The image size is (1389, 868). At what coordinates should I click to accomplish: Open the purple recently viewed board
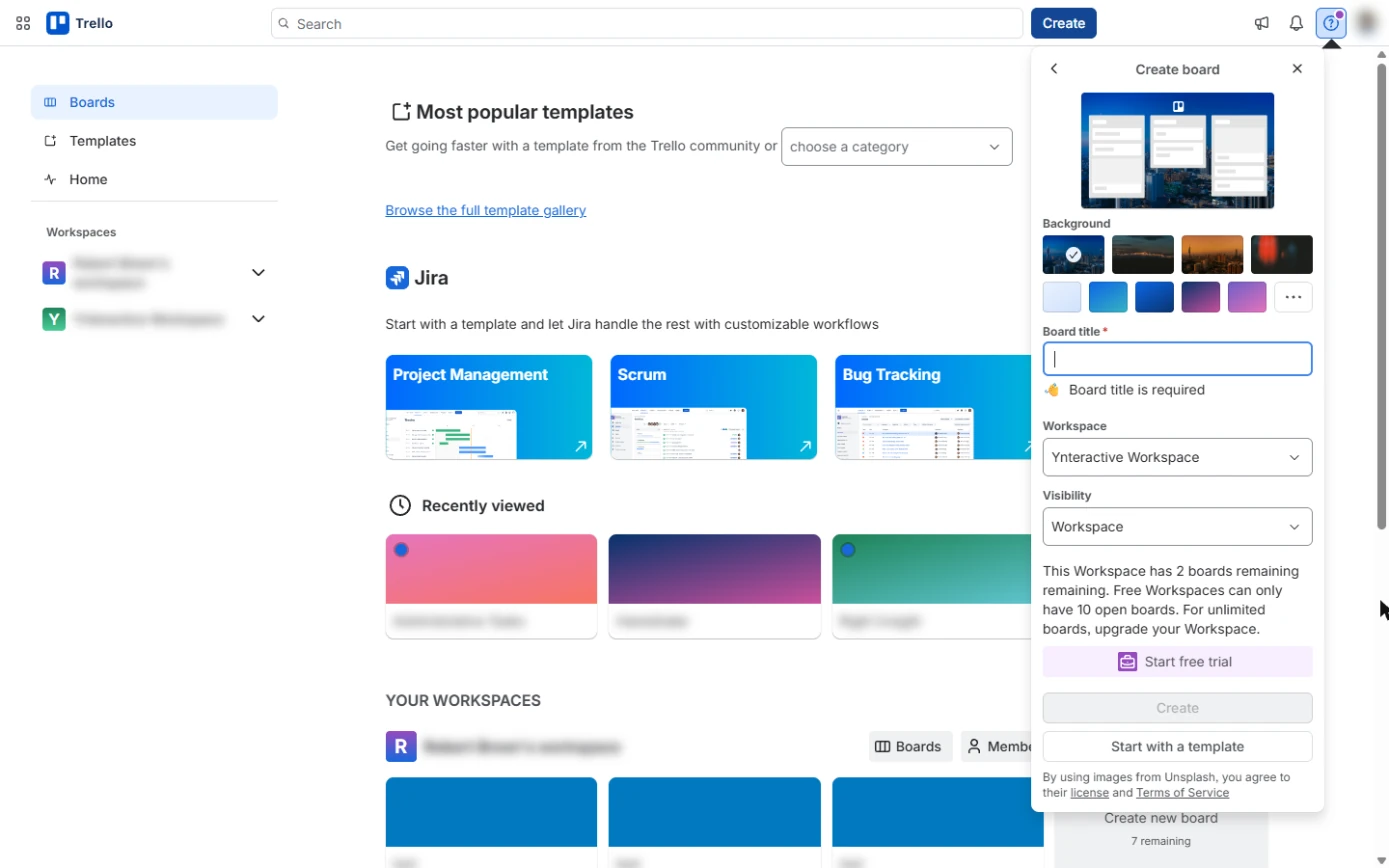click(715, 586)
